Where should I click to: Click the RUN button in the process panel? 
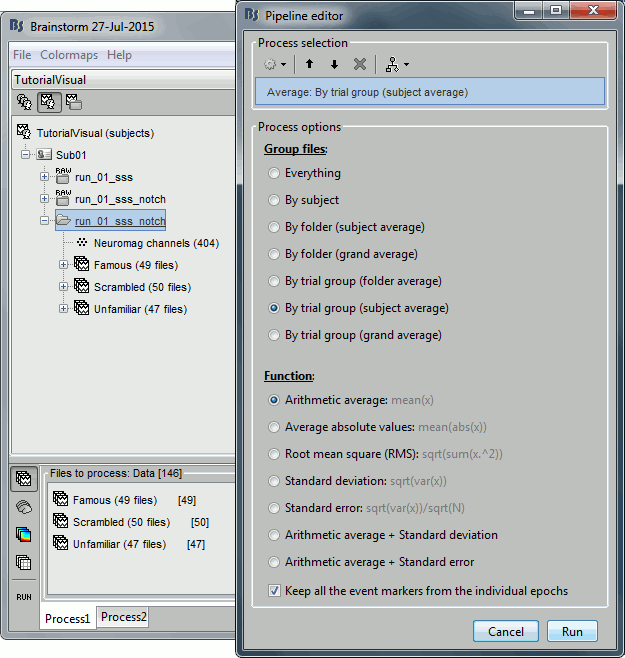[x=23, y=597]
